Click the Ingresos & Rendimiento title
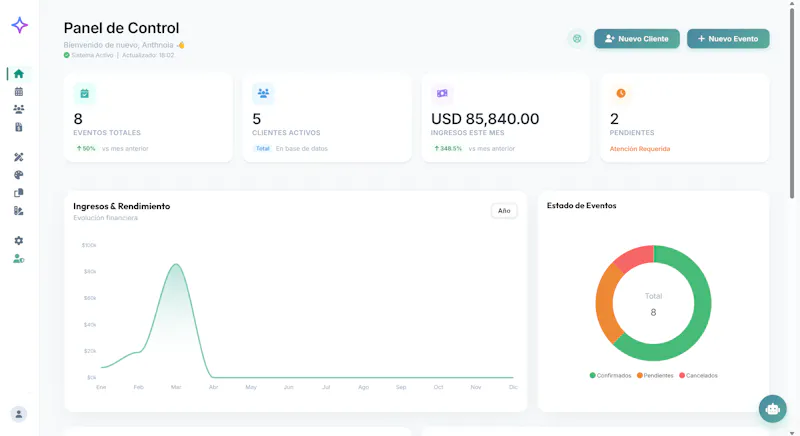 [121, 206]
